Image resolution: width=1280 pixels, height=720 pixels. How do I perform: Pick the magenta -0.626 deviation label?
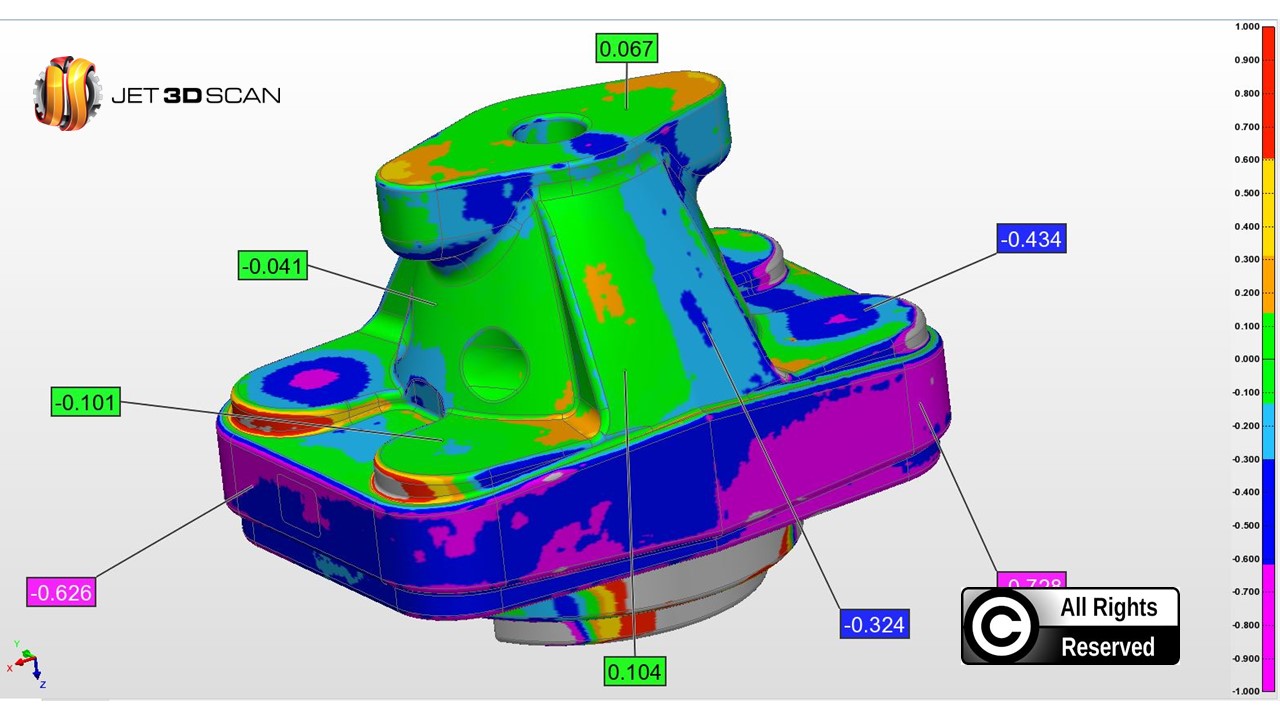pos(61,592)
